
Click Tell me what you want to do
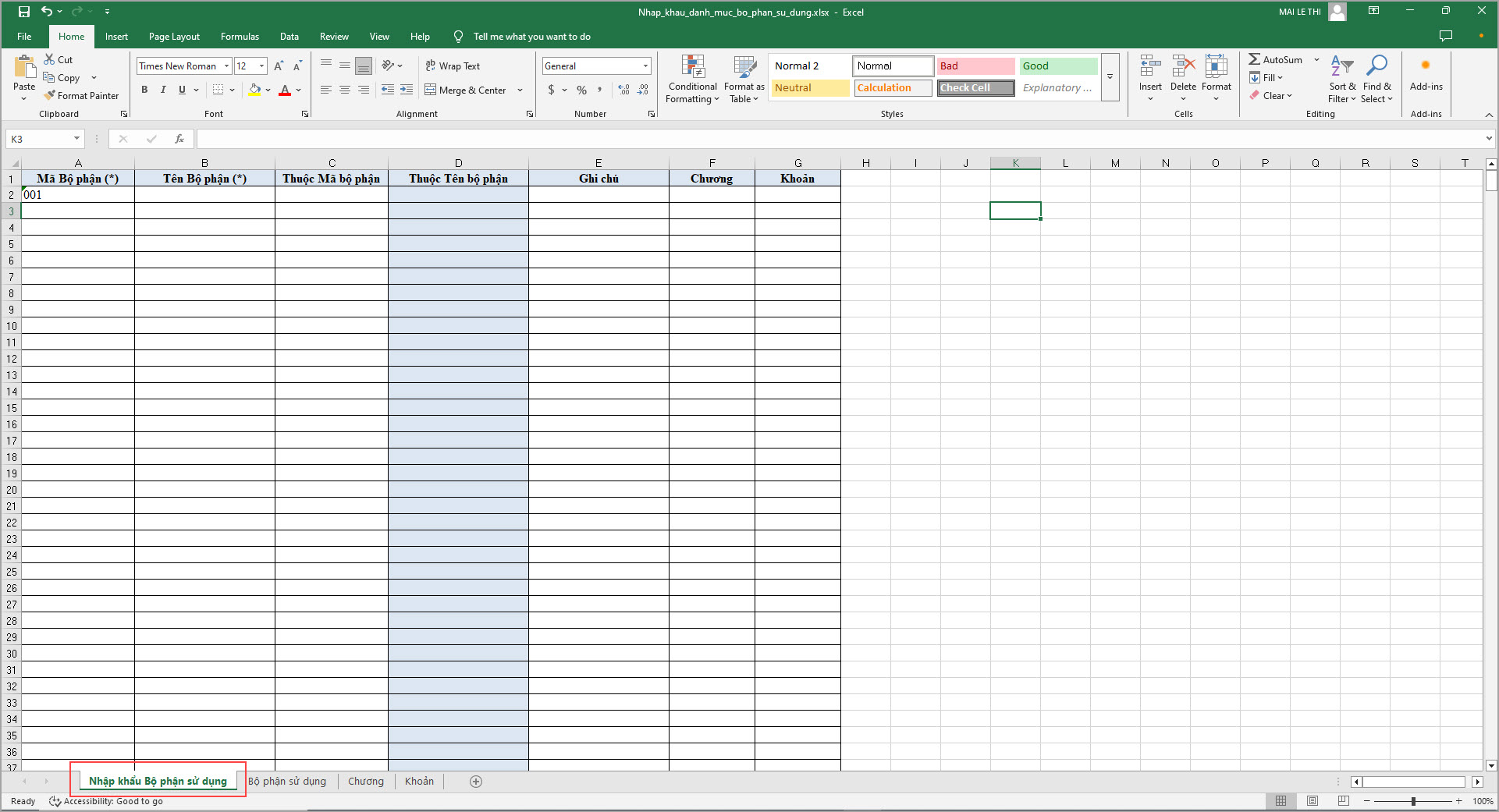531,37
